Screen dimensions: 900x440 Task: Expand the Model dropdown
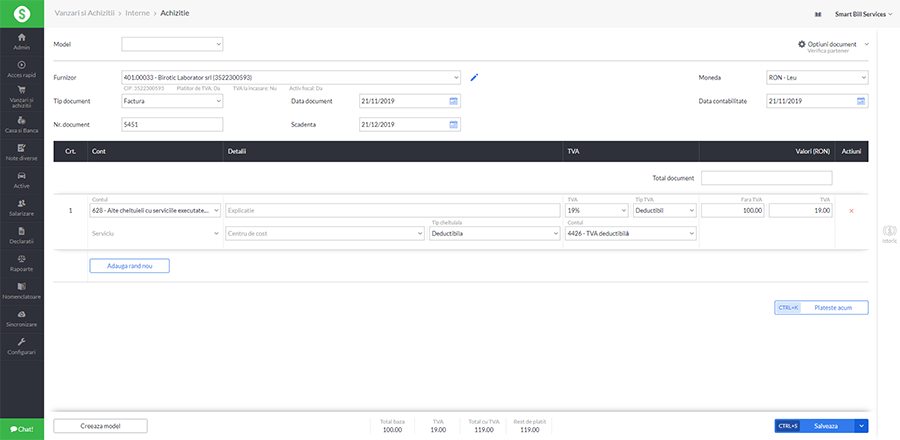tap(172, 44)
